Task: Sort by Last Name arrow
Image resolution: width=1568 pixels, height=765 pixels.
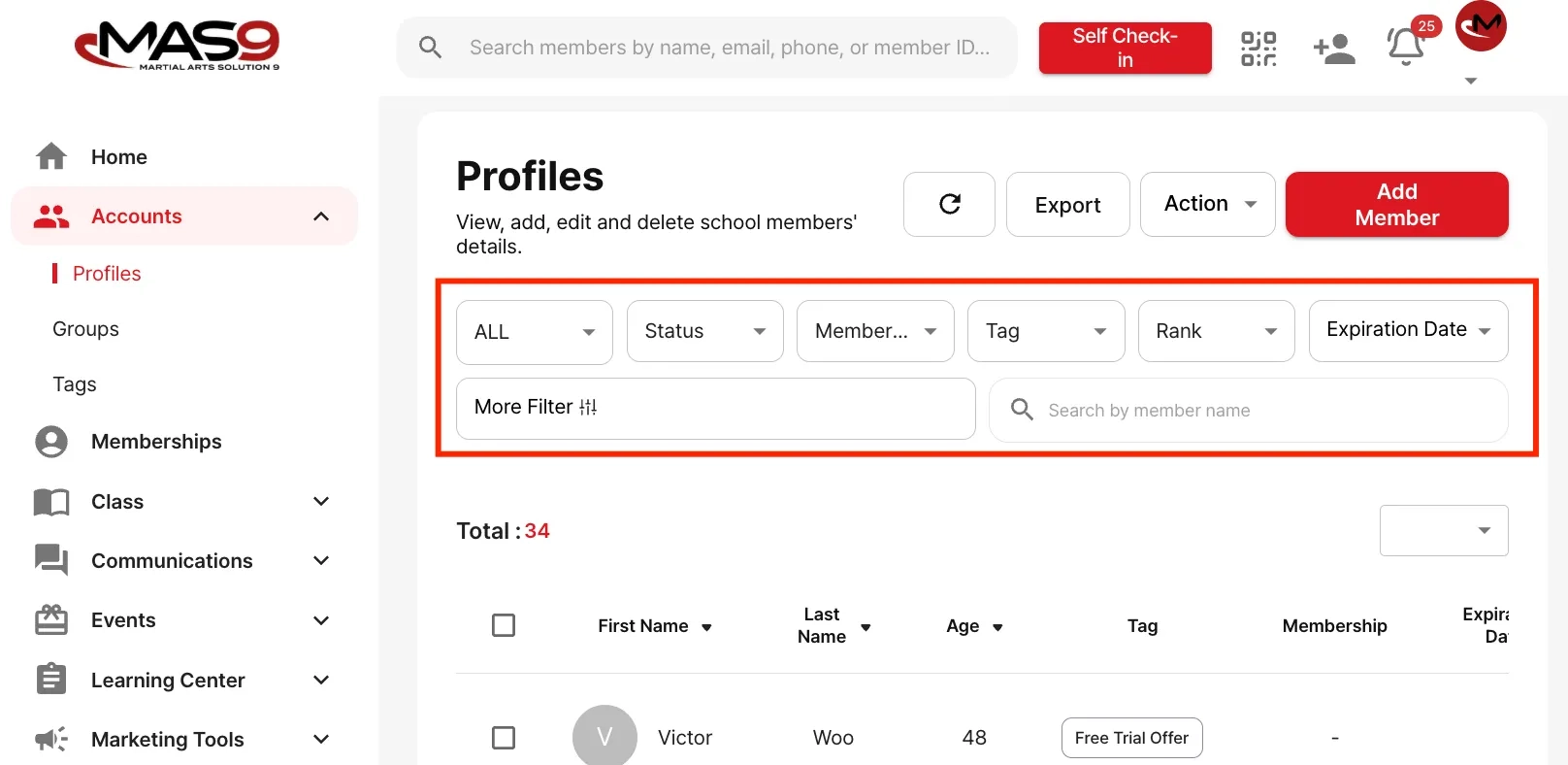Action: click(x=866, y=627)
